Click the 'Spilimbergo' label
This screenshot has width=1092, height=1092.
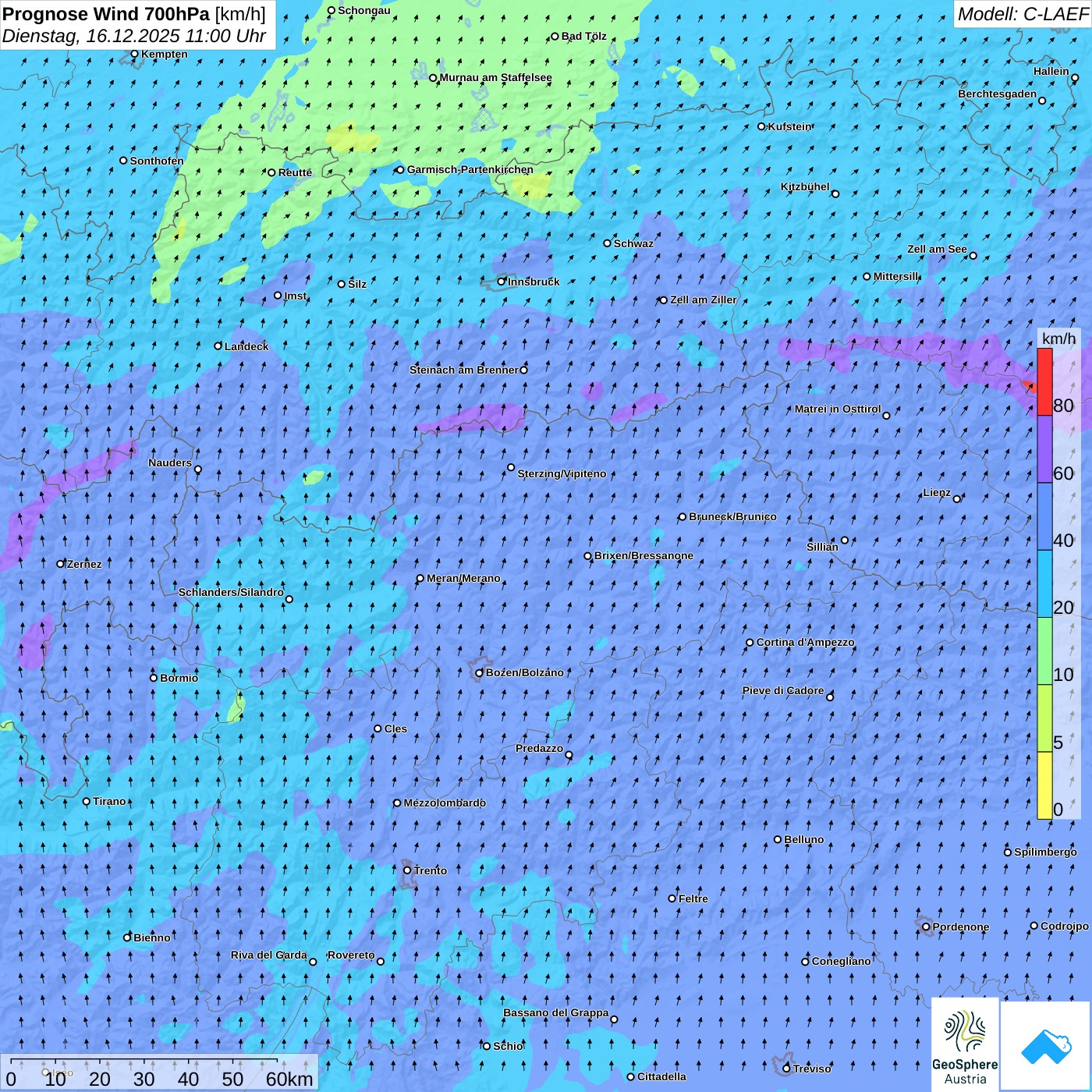[x=1045, y=852]
